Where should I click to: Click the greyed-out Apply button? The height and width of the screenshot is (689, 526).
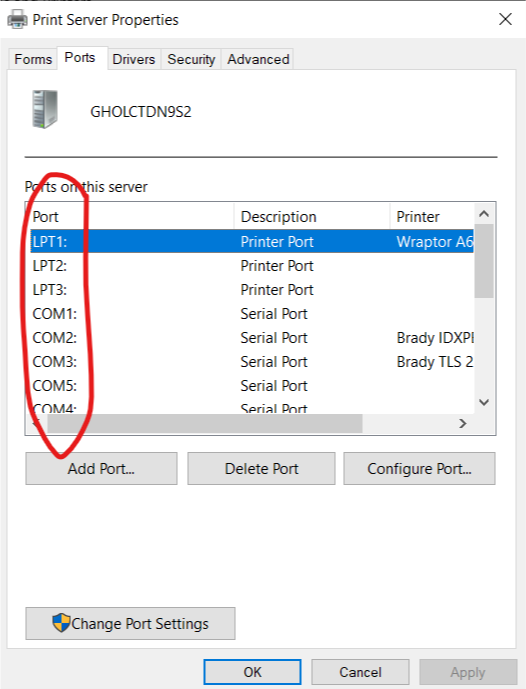point(468,672)
